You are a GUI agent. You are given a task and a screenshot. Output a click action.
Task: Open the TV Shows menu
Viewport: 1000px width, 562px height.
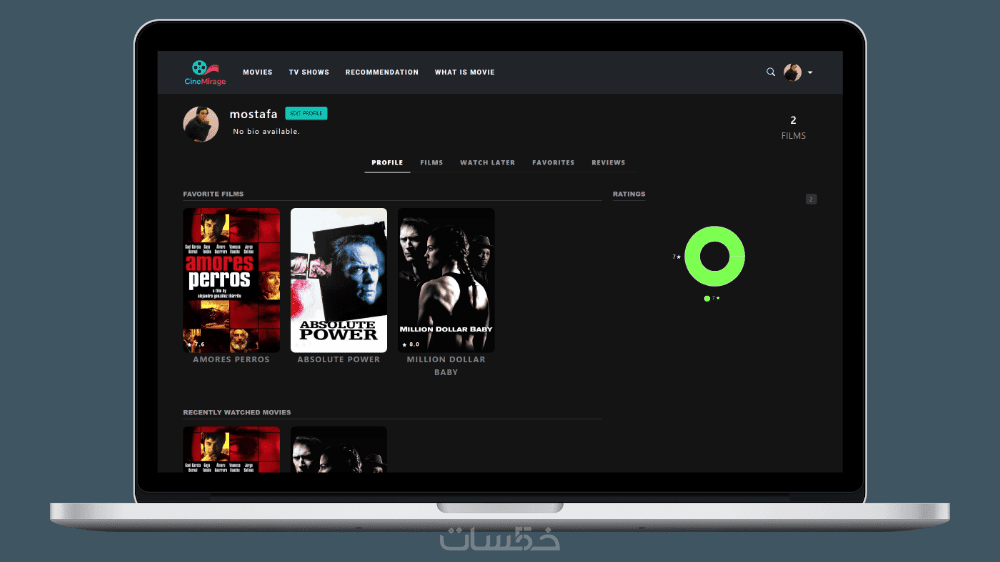click(309, 72)
